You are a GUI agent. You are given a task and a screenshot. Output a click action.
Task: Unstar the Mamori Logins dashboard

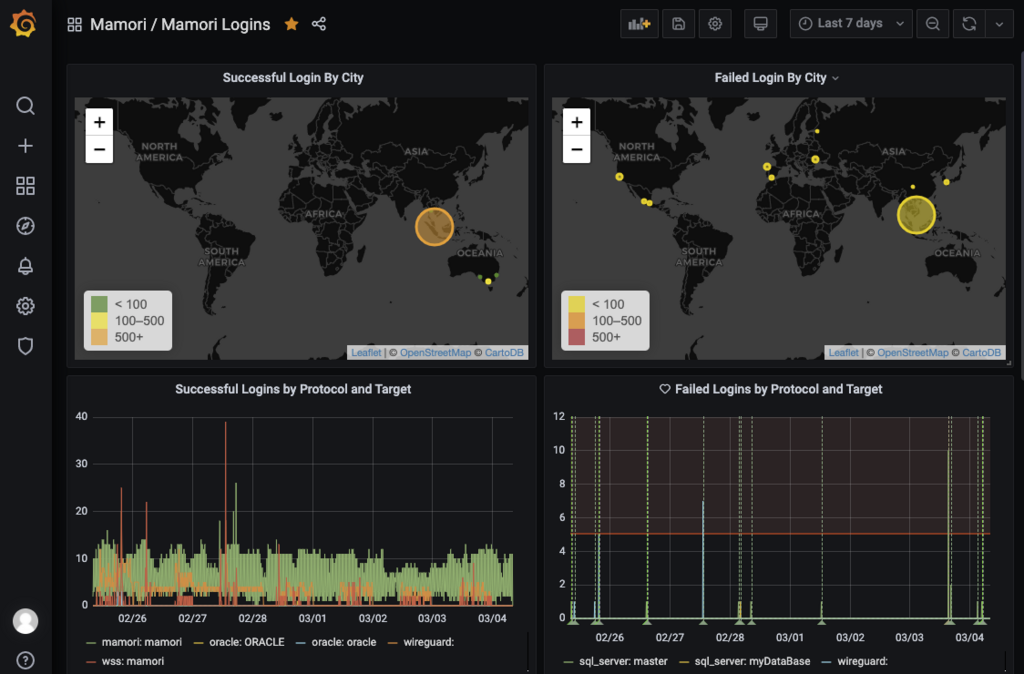point(292,24)
